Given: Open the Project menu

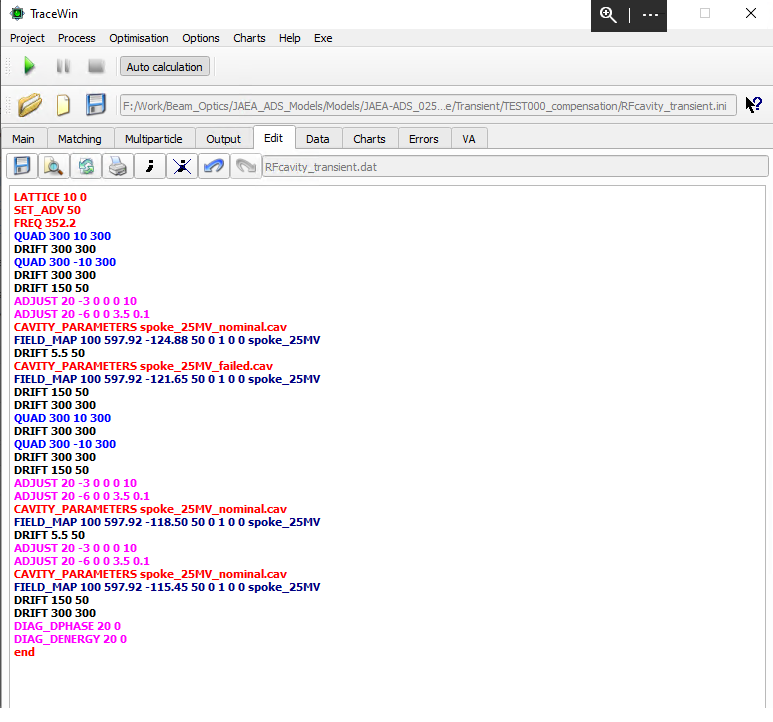Looking at the screenshot, I should (x=27, y=38).
